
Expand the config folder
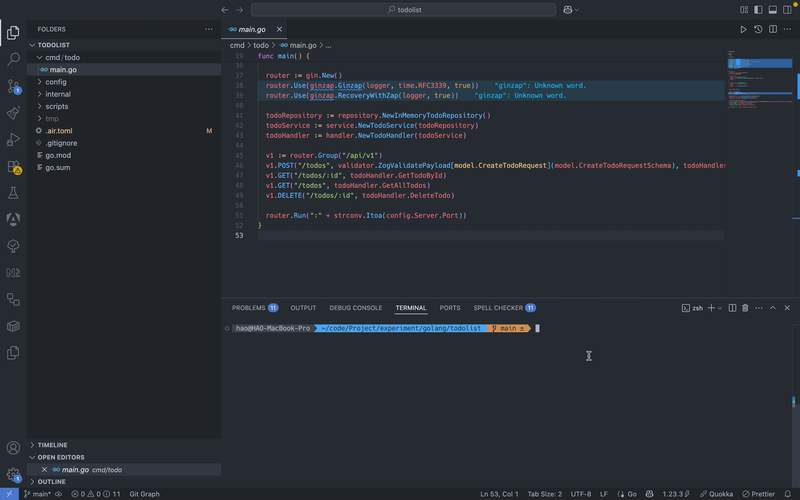tap(39, 82)
